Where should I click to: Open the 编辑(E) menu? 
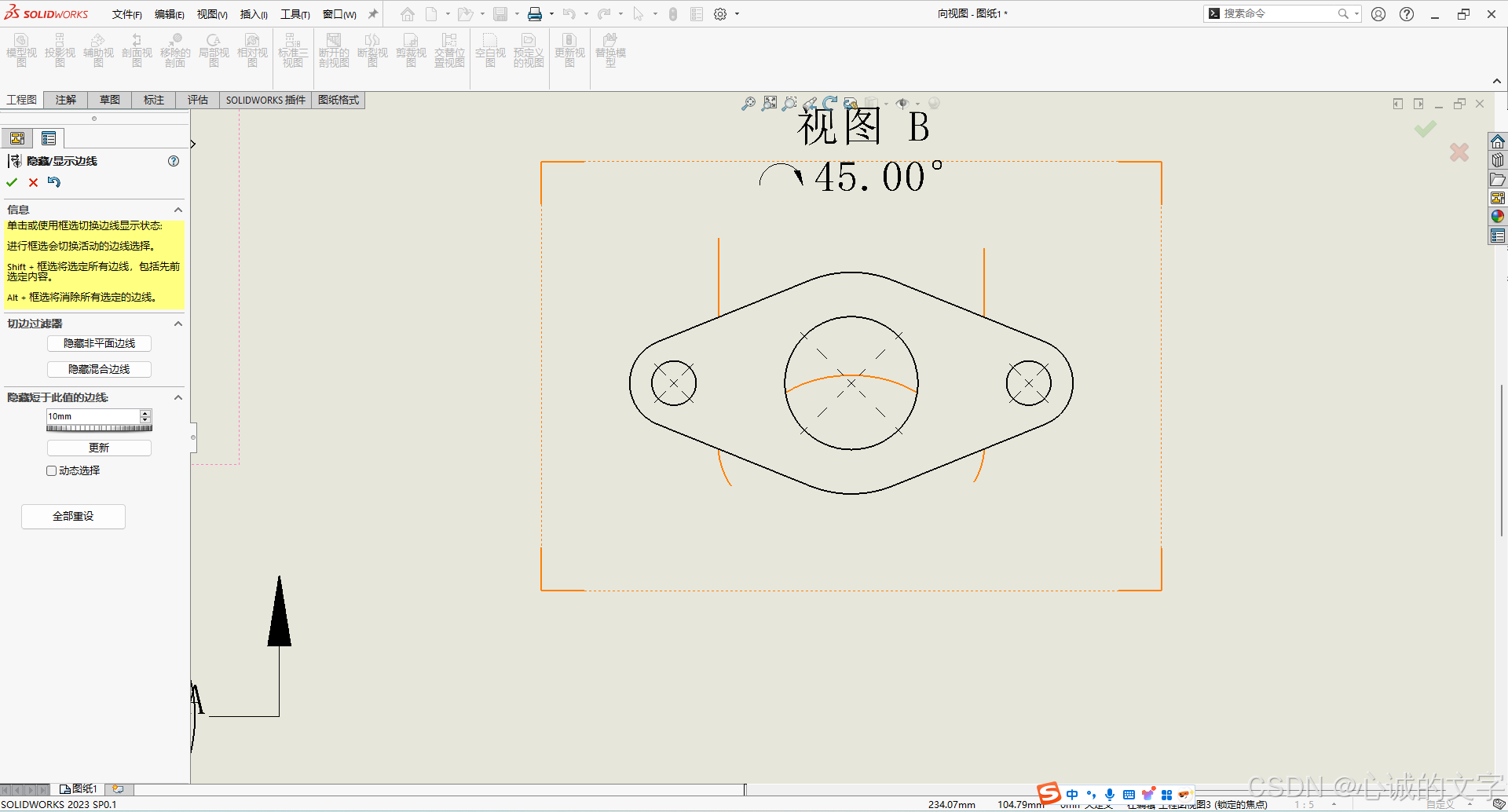(169, 14)
